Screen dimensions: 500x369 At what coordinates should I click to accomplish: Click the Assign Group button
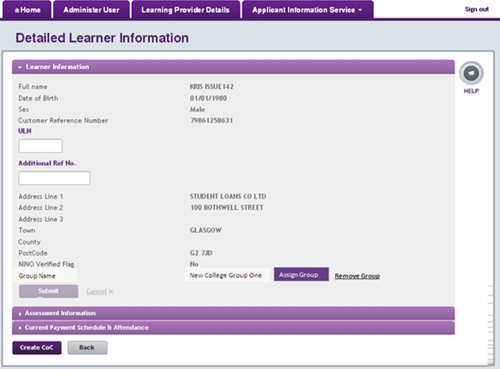coord(301,275)
